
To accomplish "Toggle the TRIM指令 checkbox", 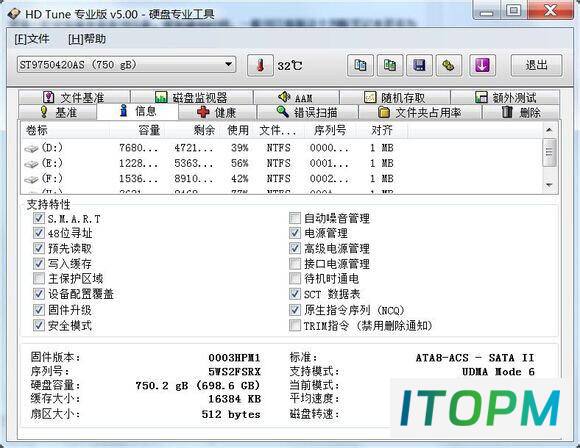I will point(295,325).
